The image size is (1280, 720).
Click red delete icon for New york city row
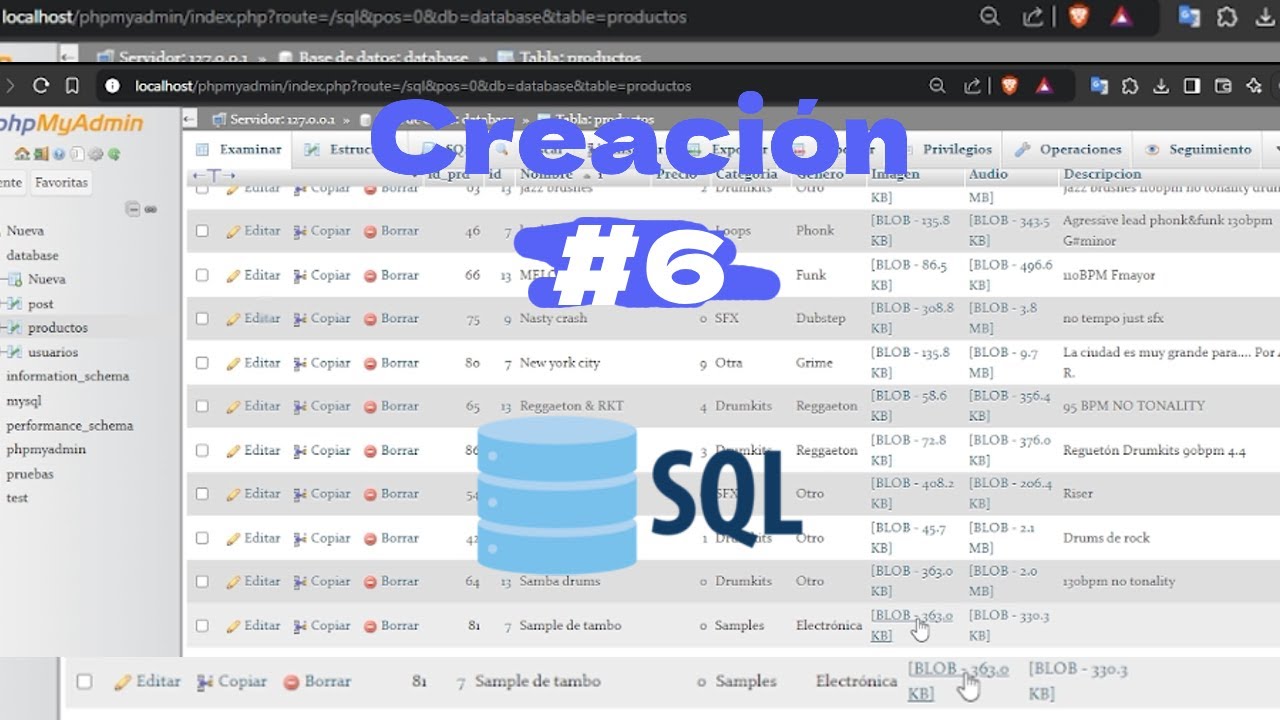tap(370, 363)
